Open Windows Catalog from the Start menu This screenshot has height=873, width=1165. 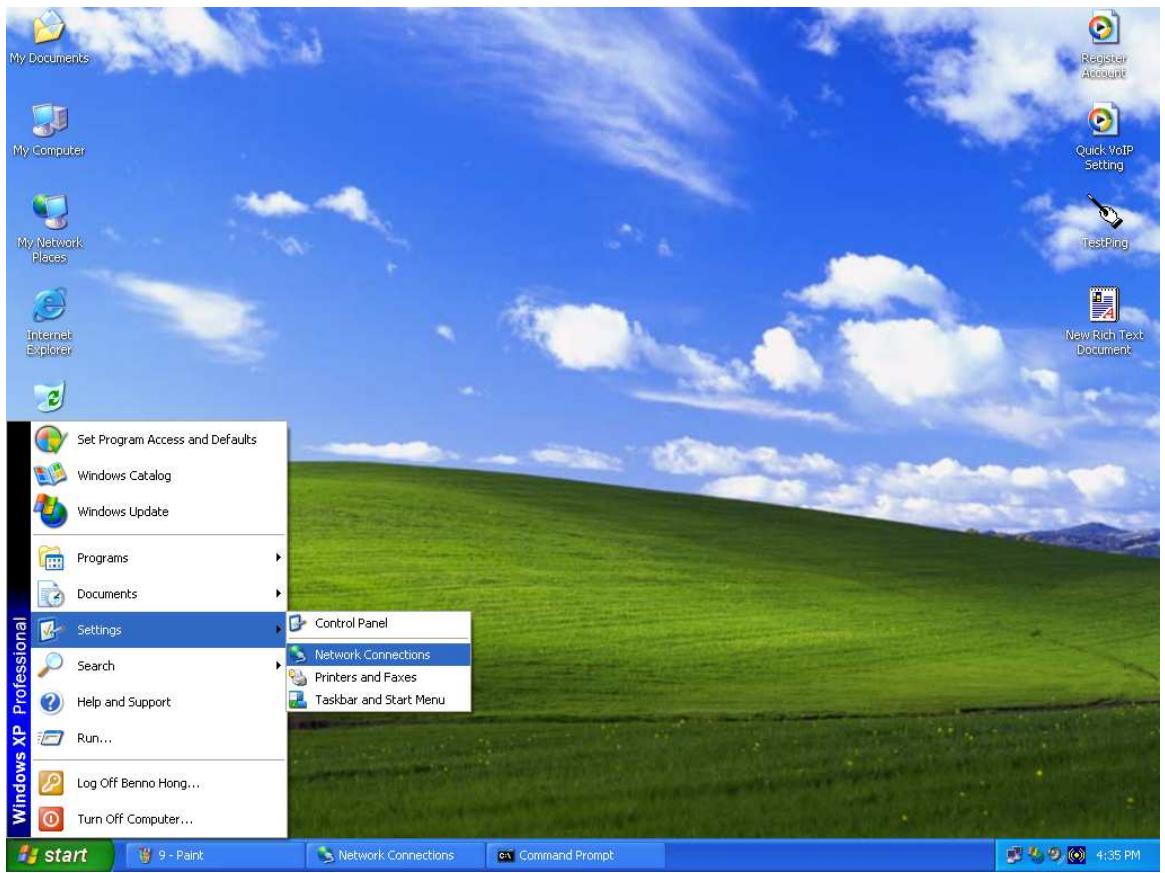158,476
